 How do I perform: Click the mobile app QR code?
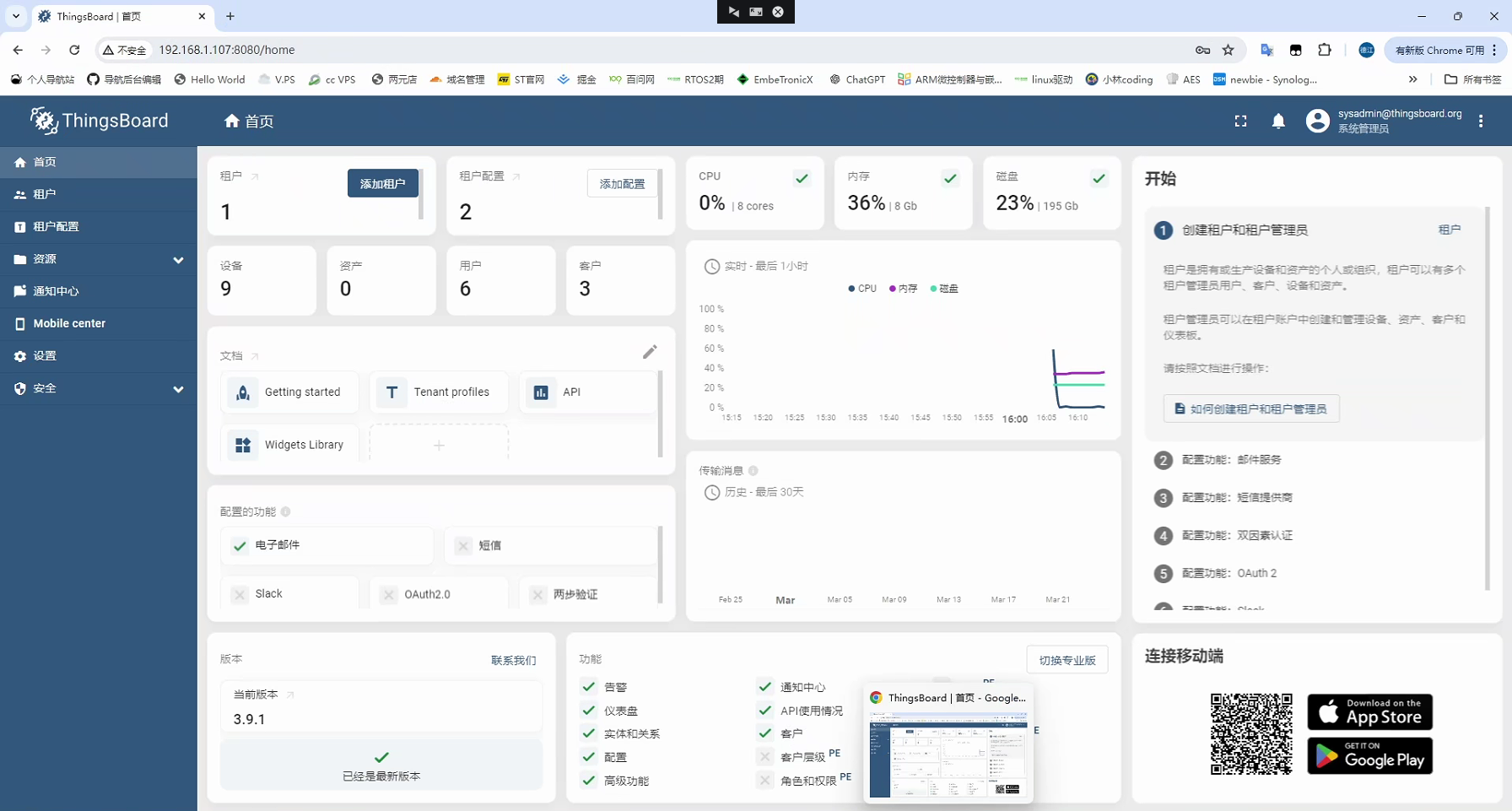(1251, 733)
